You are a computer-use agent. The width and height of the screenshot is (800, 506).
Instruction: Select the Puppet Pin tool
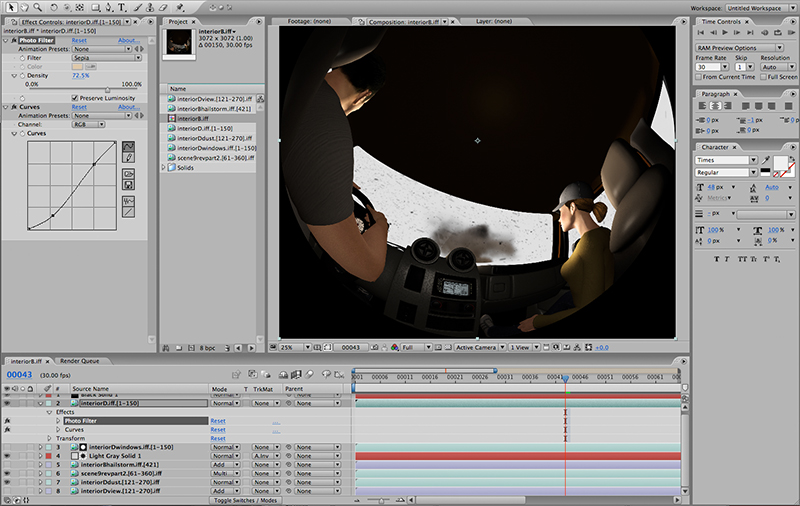180,7
